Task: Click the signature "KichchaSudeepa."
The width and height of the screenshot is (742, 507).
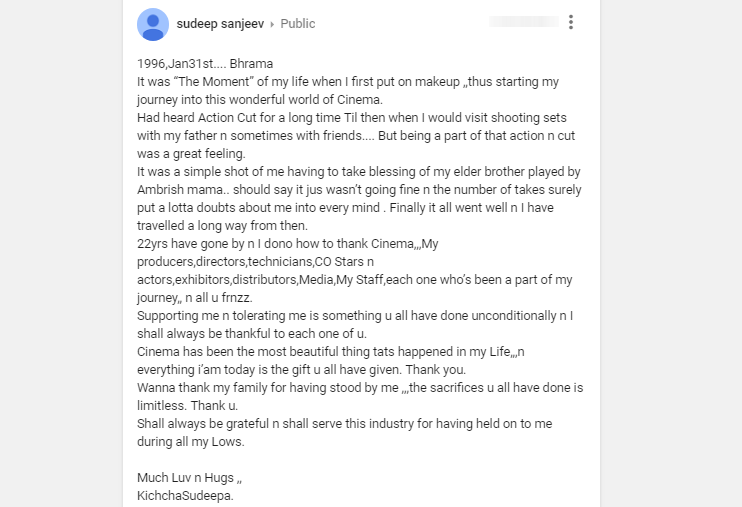Action: (x=186, y=495)
